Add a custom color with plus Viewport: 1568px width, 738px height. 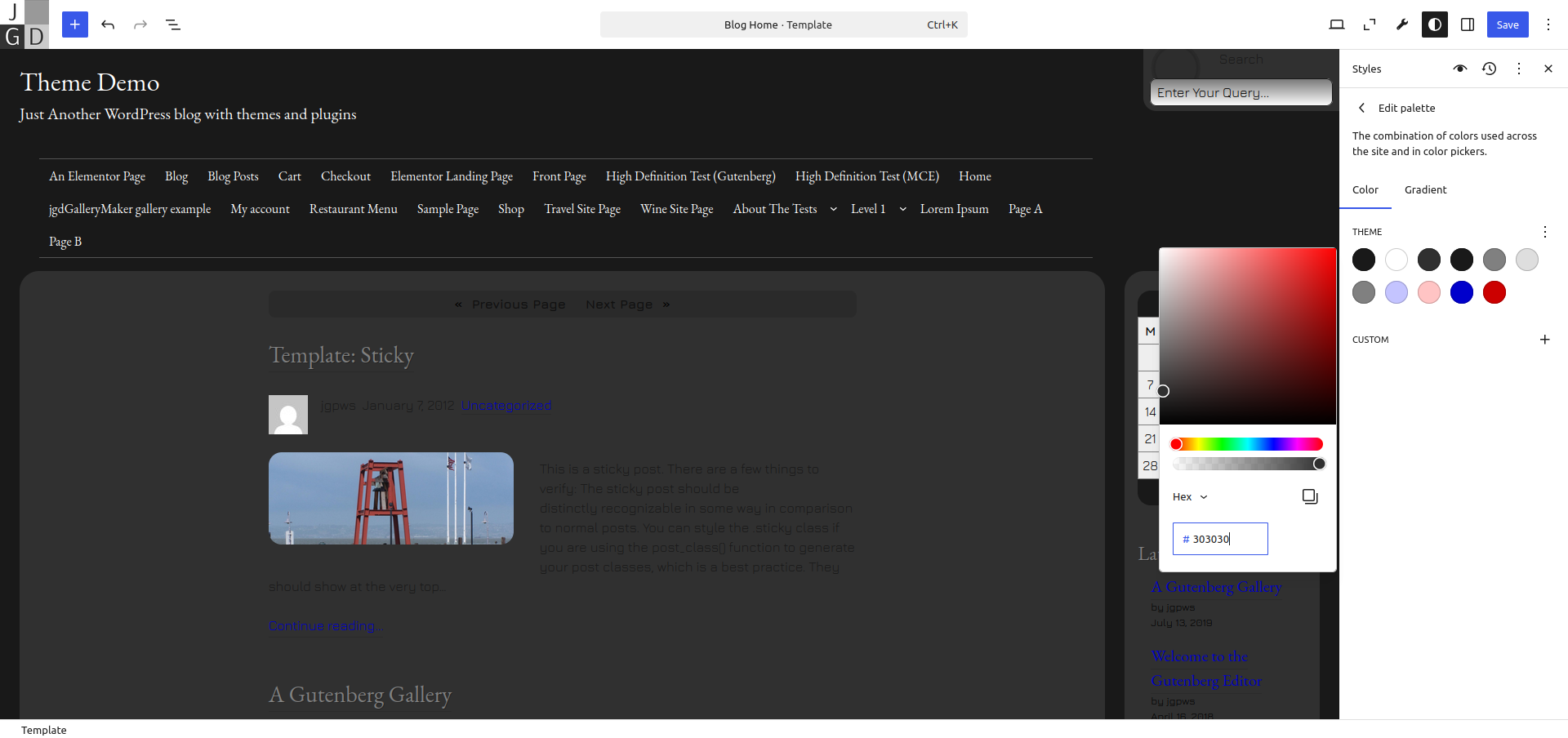click(x=1544, y=340)
